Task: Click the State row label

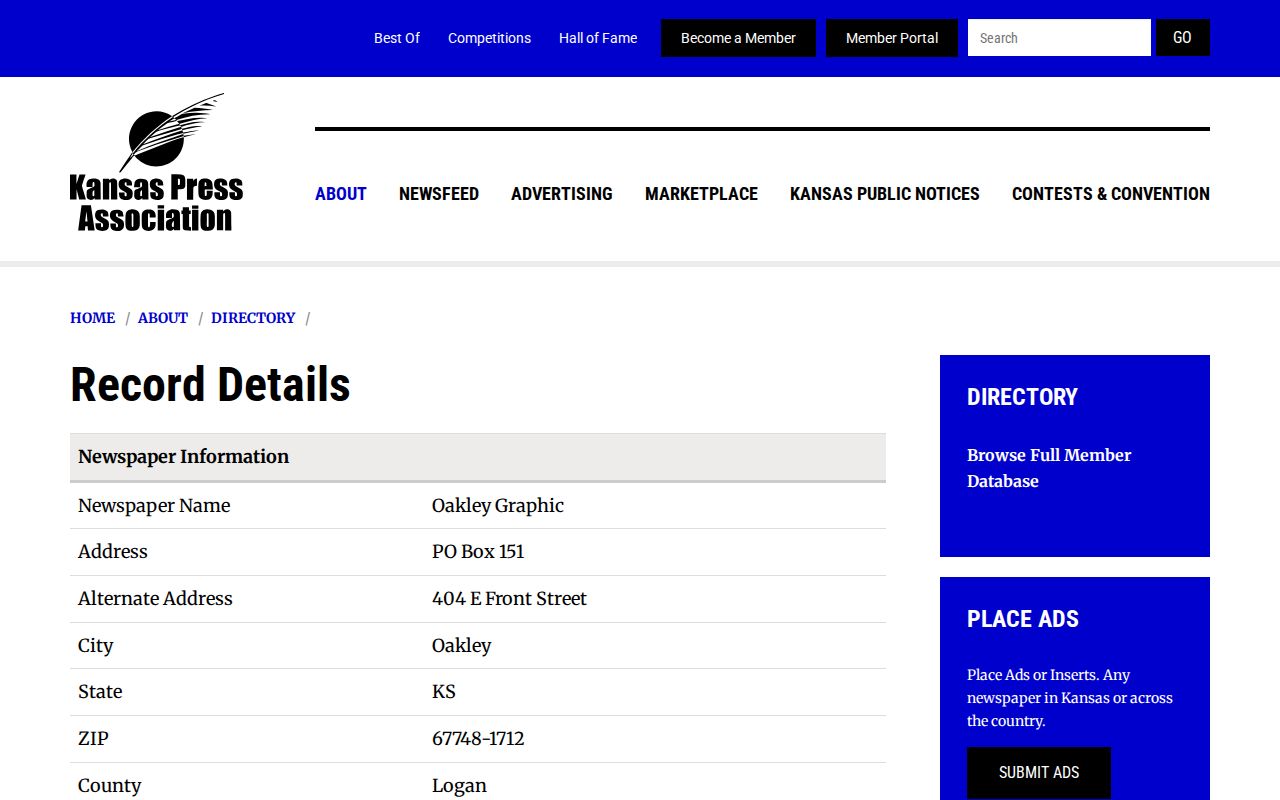Action: (100, 692)
